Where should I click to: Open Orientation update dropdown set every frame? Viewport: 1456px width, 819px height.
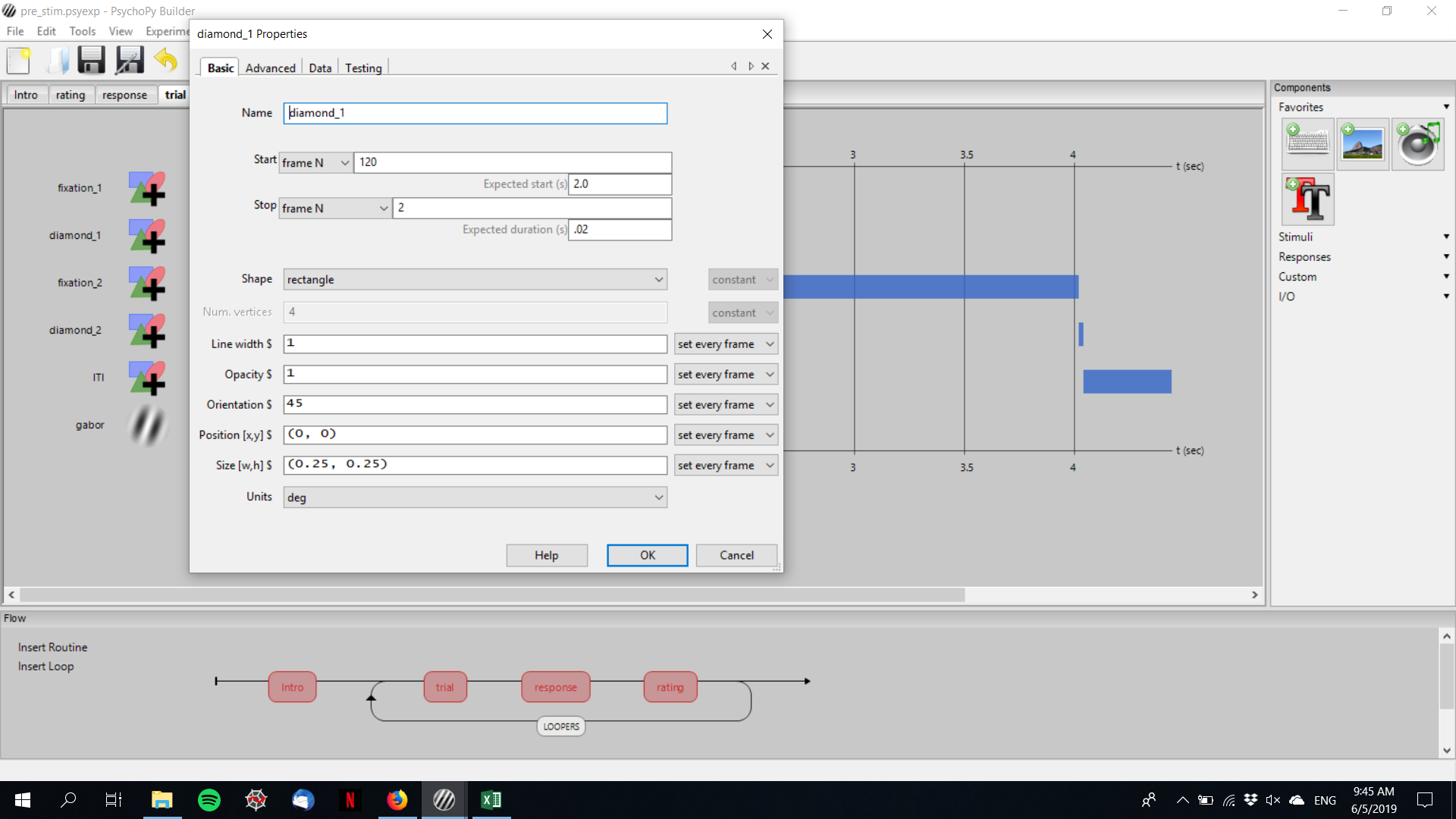coord(725,405)
